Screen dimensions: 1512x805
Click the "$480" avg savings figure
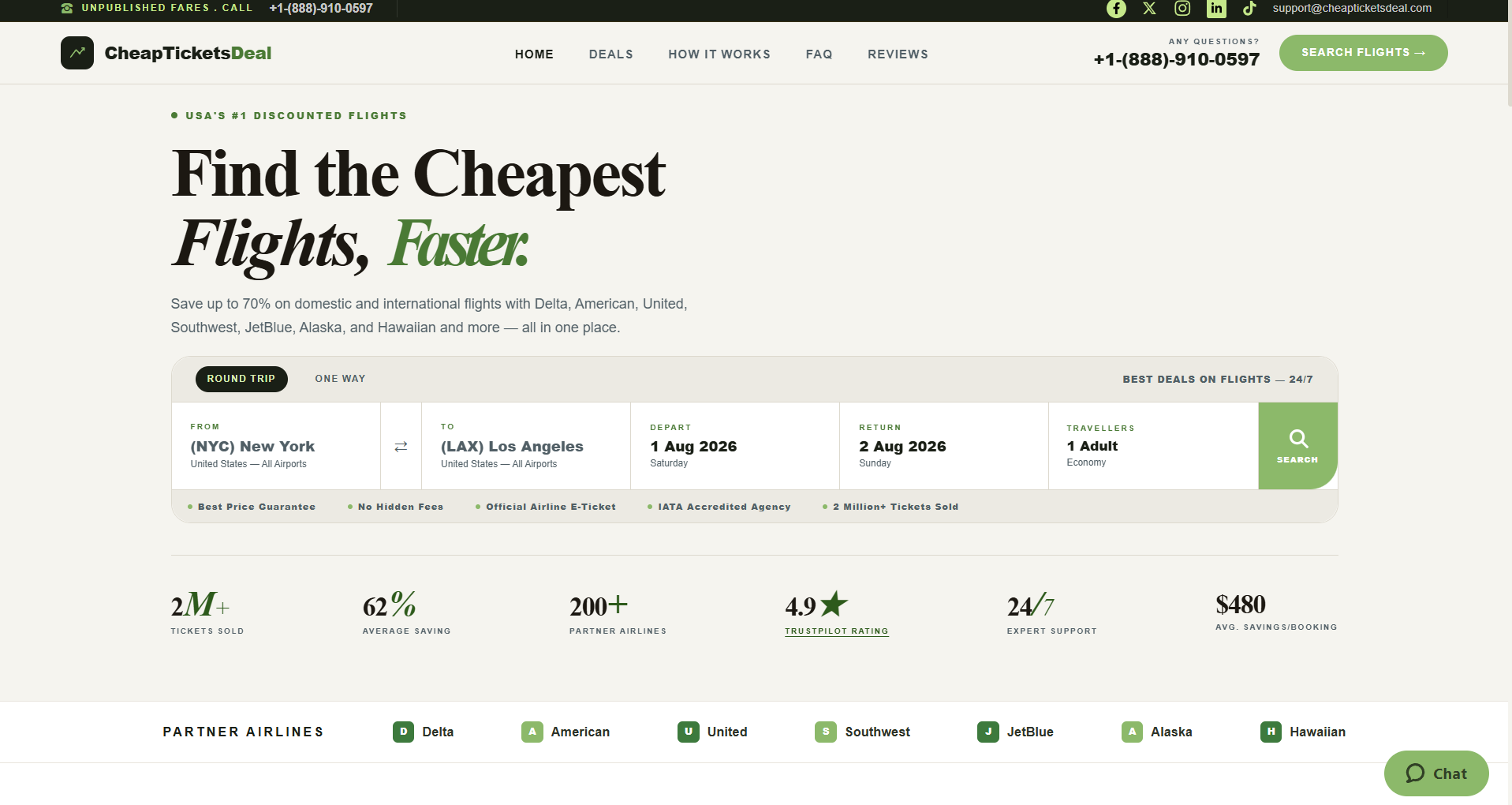1241,605
